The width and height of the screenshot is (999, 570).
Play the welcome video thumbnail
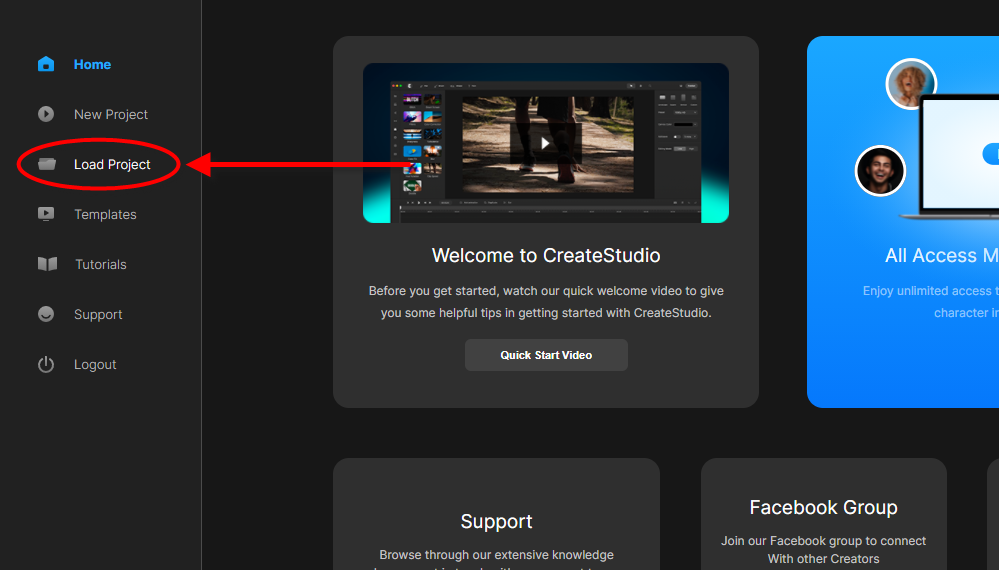[545, 143]
